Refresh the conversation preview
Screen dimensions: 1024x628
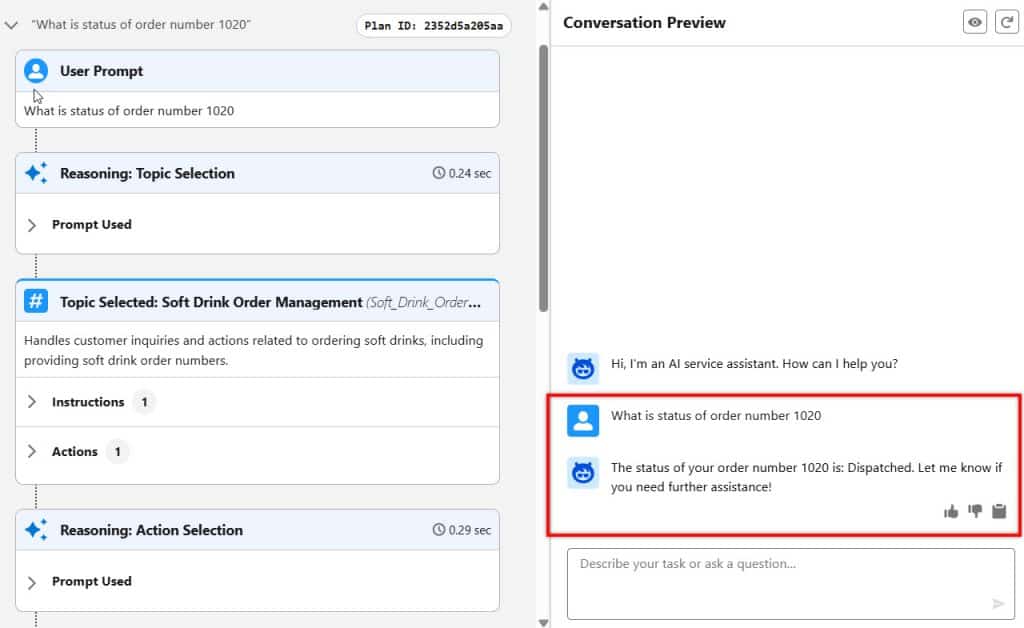(x=1007, y=21)
